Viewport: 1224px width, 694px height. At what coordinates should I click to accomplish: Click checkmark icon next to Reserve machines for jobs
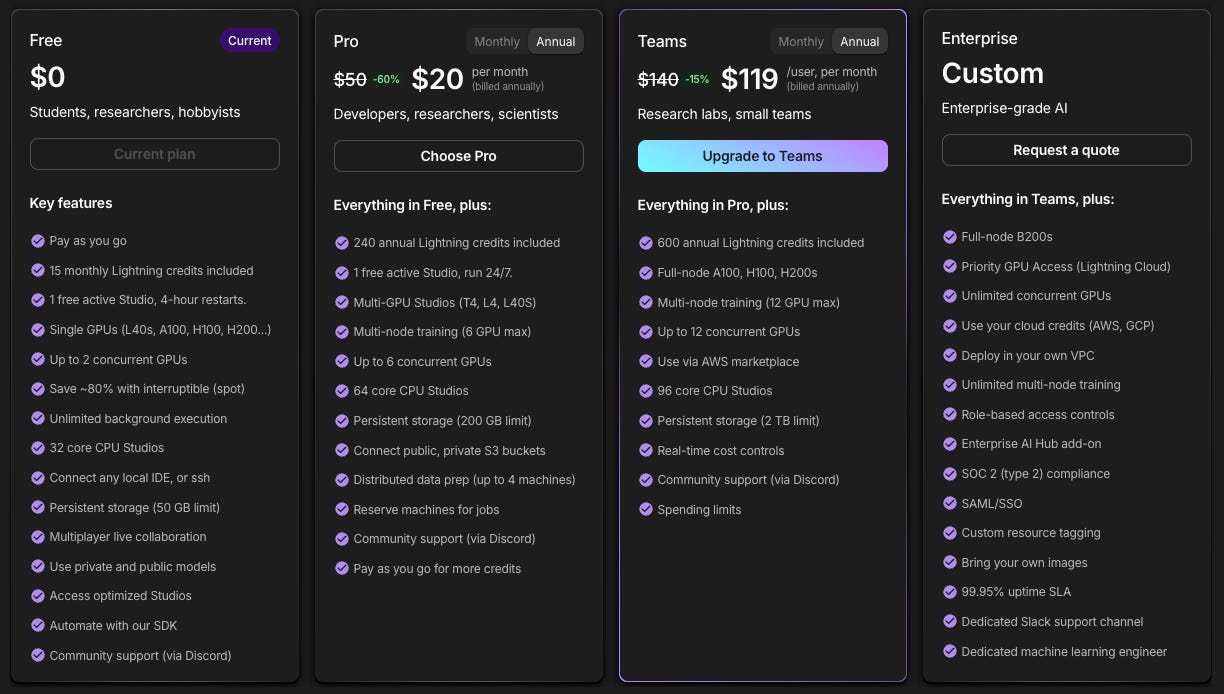342,510
